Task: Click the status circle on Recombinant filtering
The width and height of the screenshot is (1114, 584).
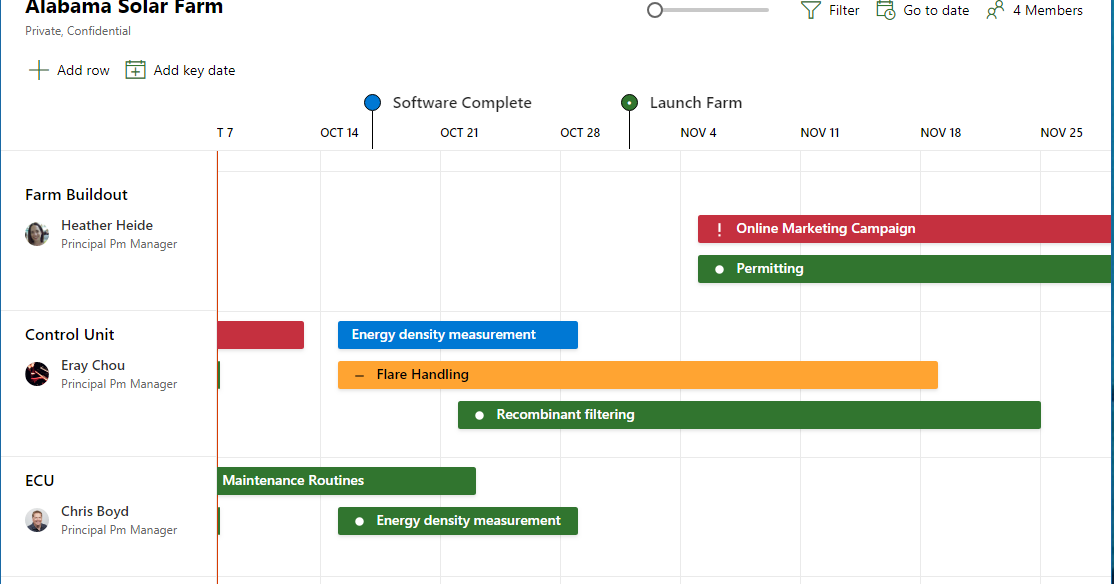Action: coord(479,414)
